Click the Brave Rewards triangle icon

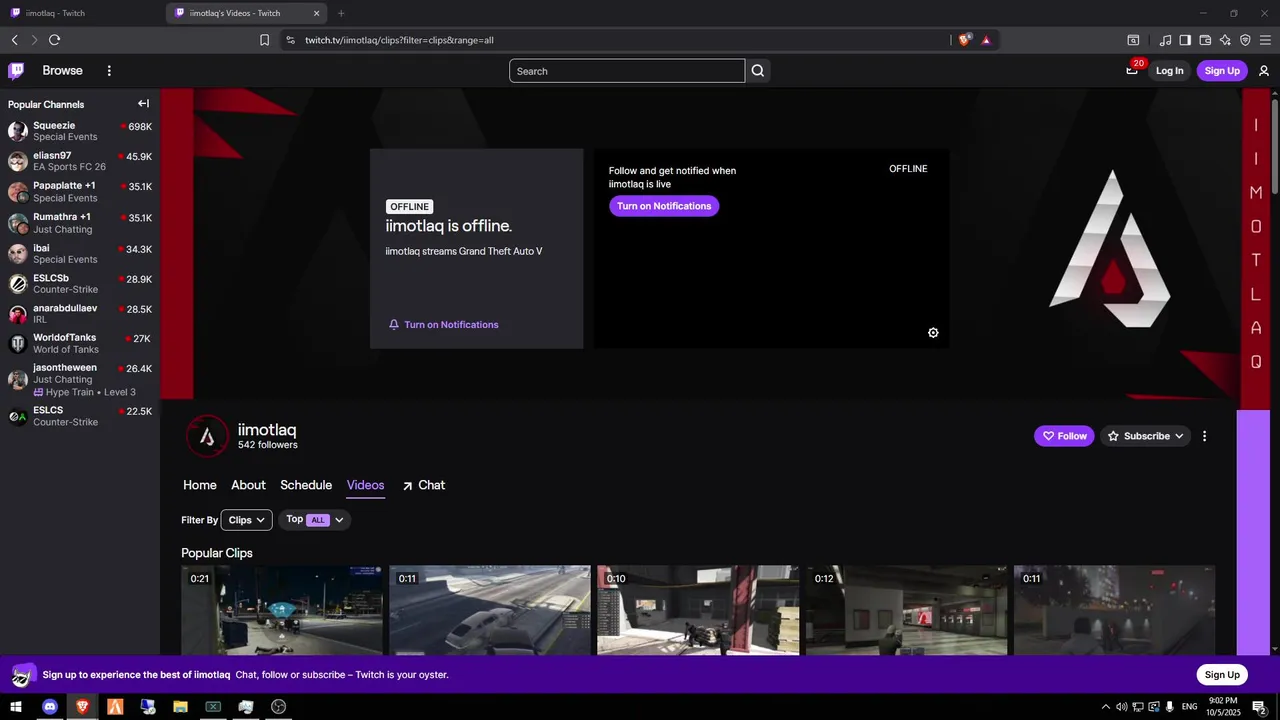[986, 40]
